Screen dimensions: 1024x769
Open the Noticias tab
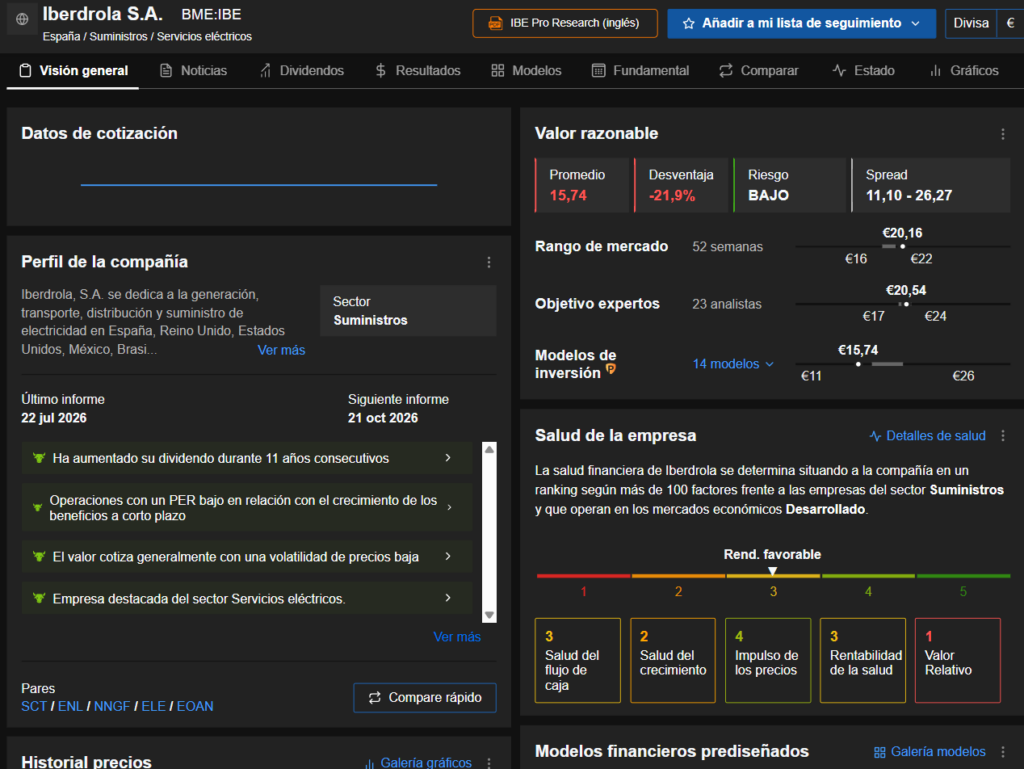tap(194, 71)
